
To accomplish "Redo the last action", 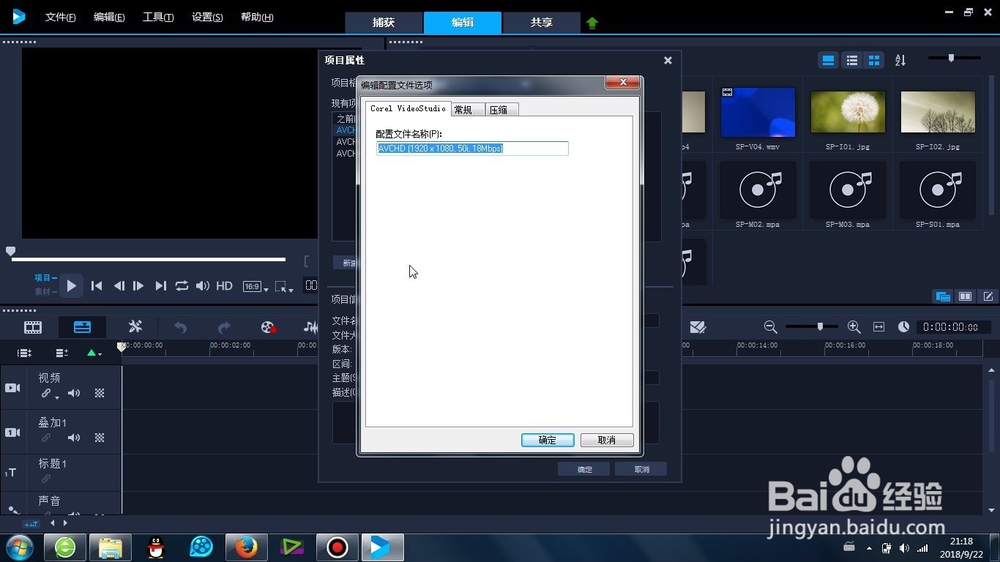I will pyautogui.click(x=224, y=327).
